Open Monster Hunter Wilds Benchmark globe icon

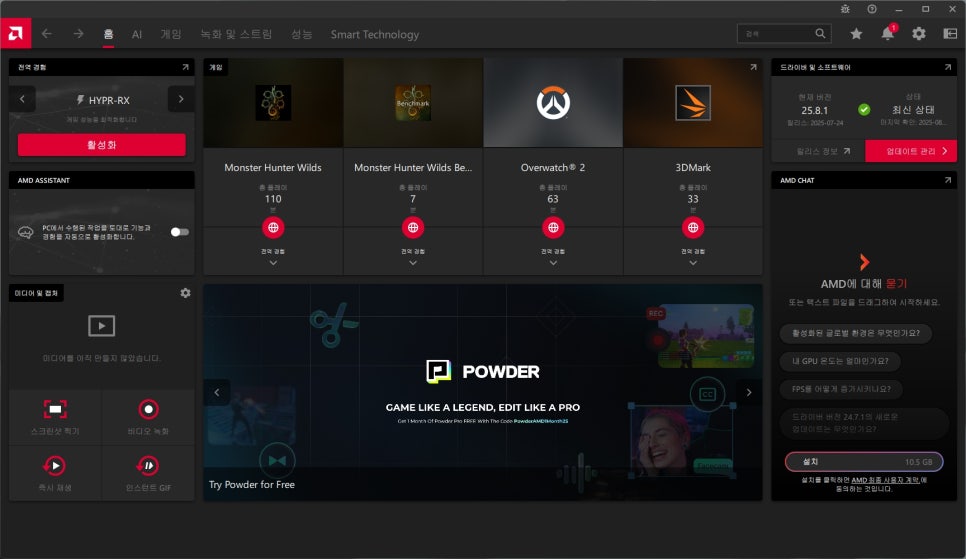point(413,227)
